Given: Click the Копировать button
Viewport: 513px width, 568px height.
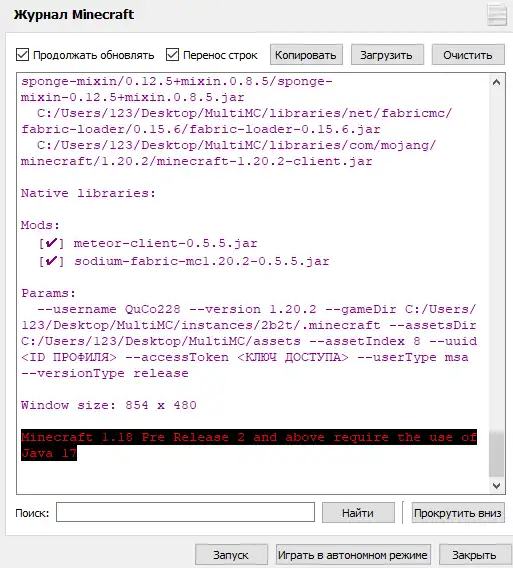Looking at the screenshot, I should coord(306,55).
